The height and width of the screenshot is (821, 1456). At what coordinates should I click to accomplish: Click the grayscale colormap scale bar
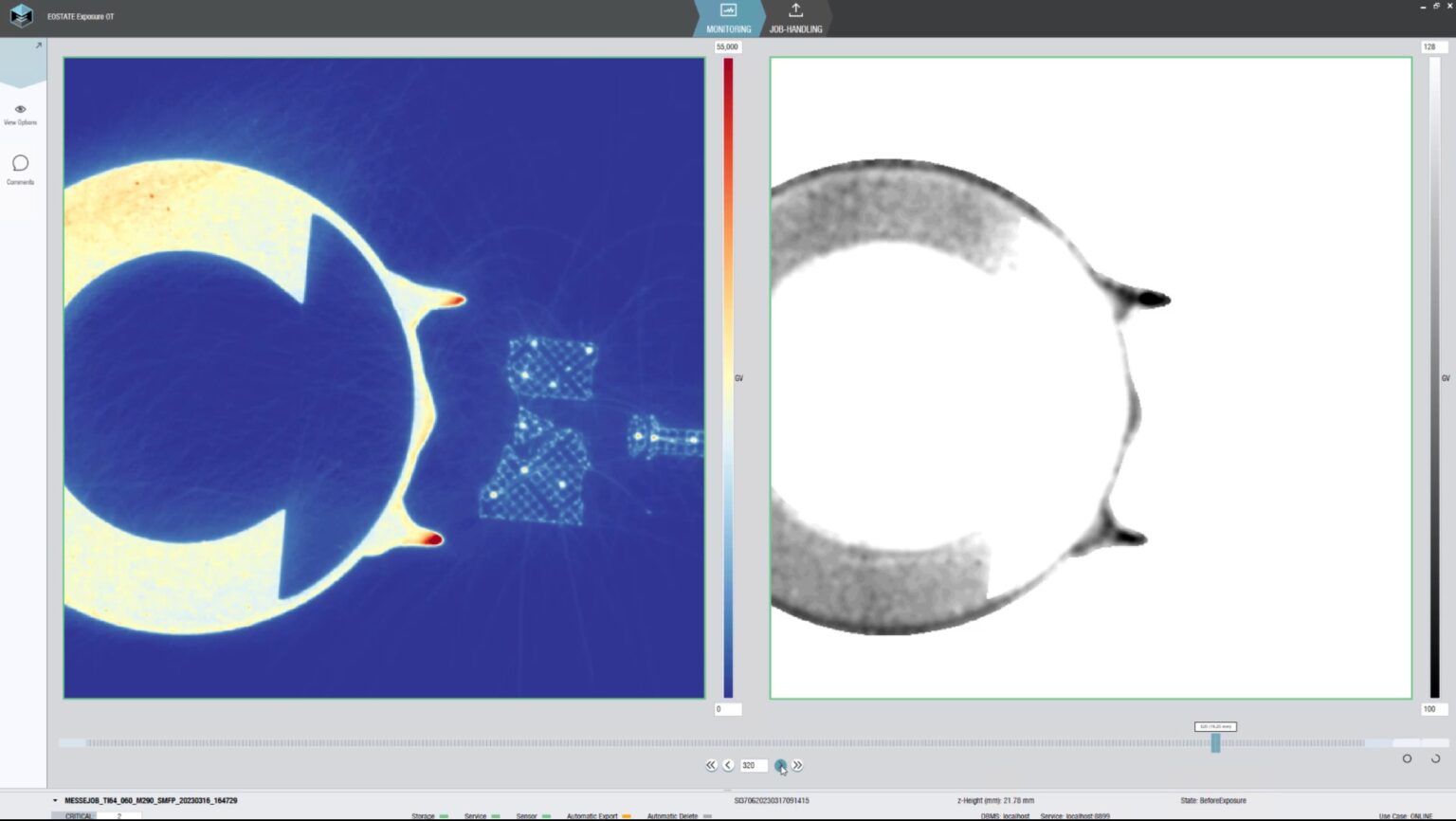coord(1434,378)
